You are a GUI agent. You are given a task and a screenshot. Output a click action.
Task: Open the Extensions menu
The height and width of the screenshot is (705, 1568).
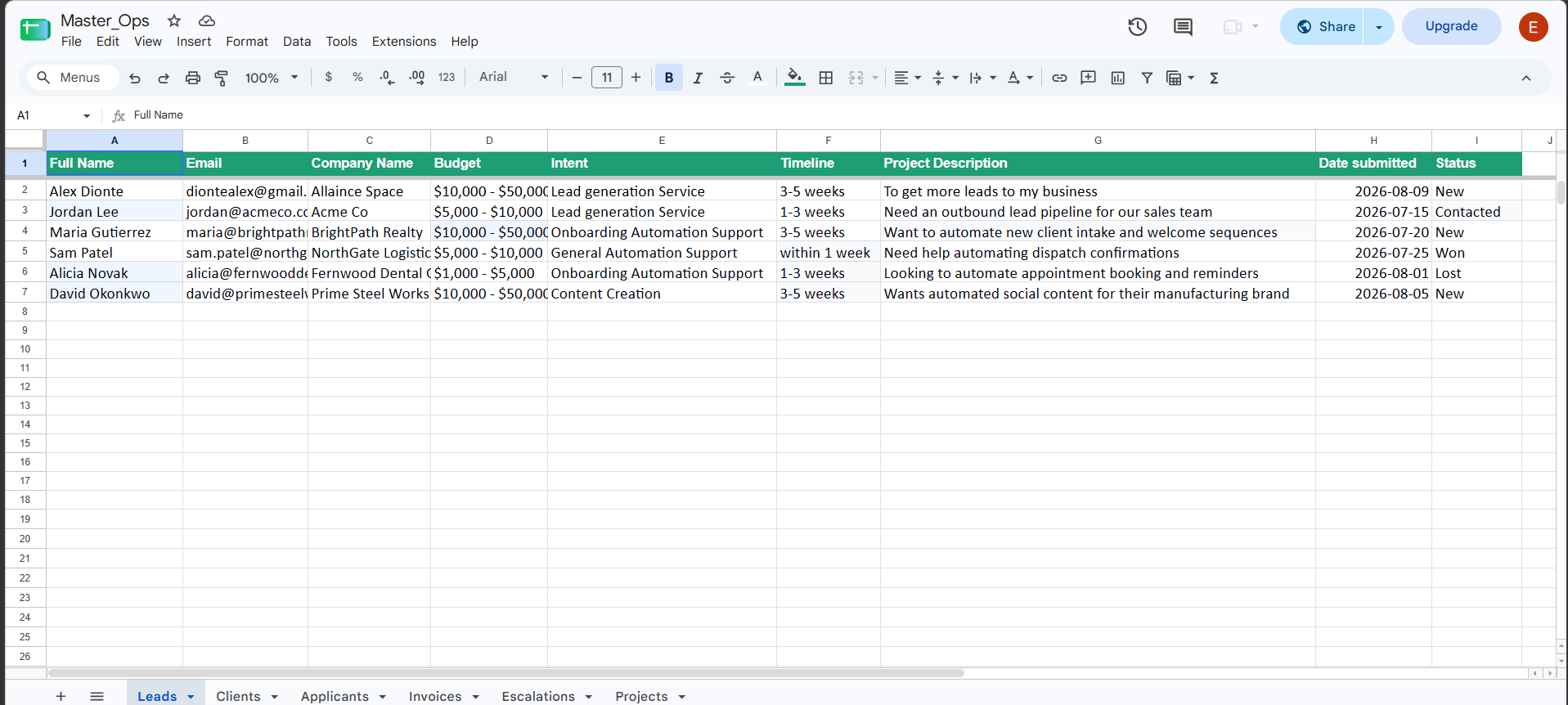(404, 42)
